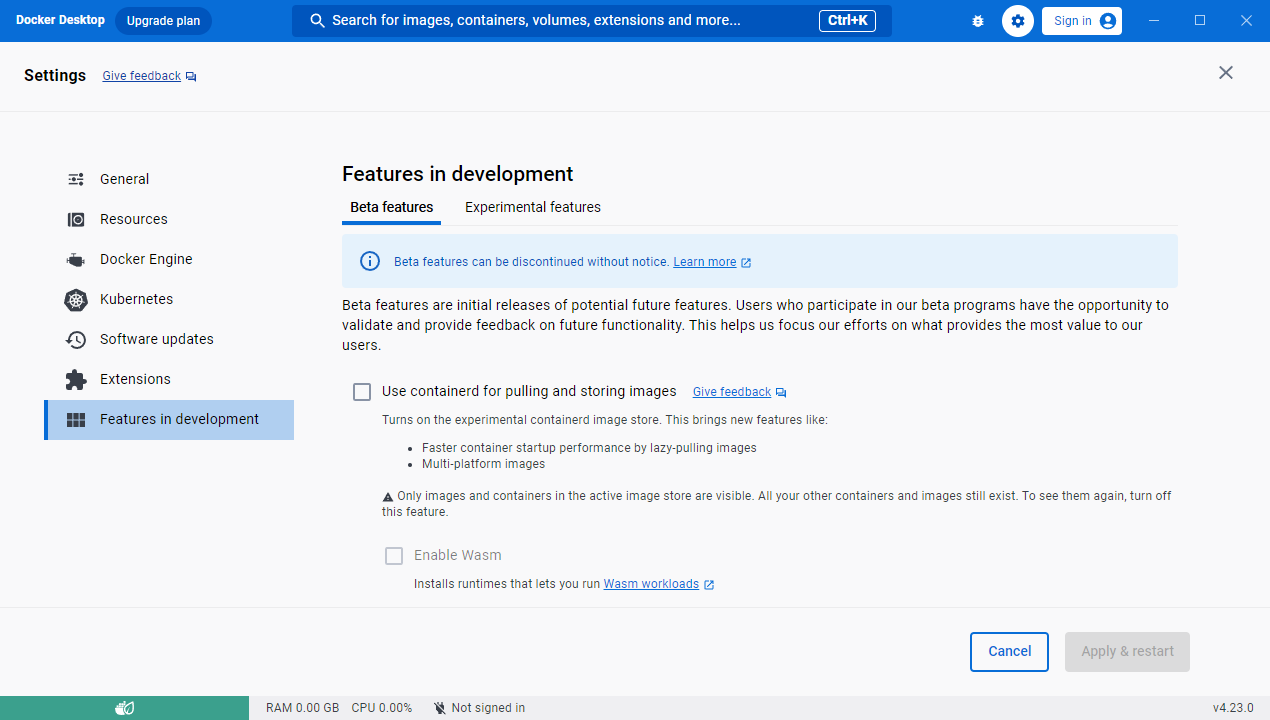The height and width of the screenshot is (720, 1270).
Task: Click inside the search field
Action: pyautogui.click(x=560, y=20)
